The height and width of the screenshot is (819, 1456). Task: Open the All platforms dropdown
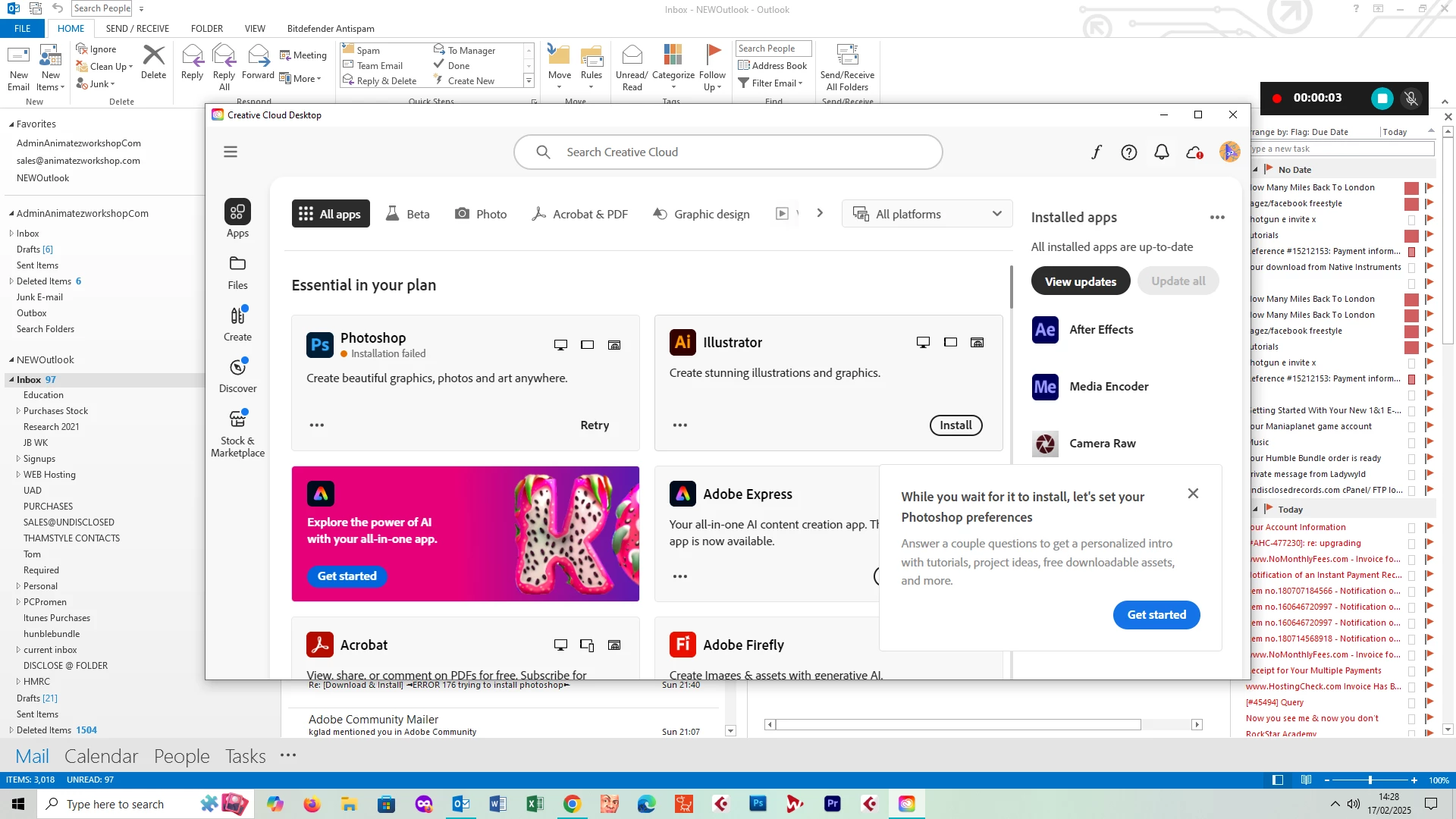point(927,214)
